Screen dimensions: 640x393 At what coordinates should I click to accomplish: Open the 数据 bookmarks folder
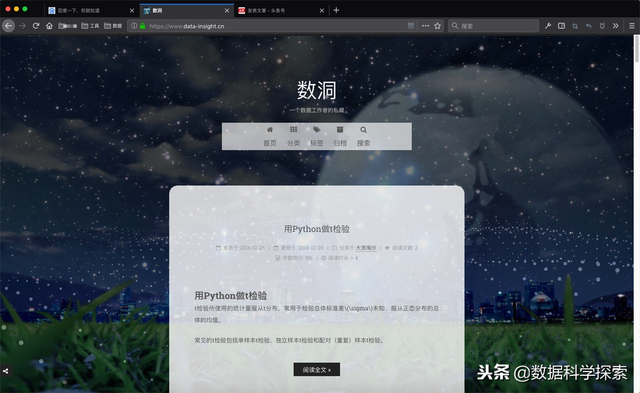113,26
